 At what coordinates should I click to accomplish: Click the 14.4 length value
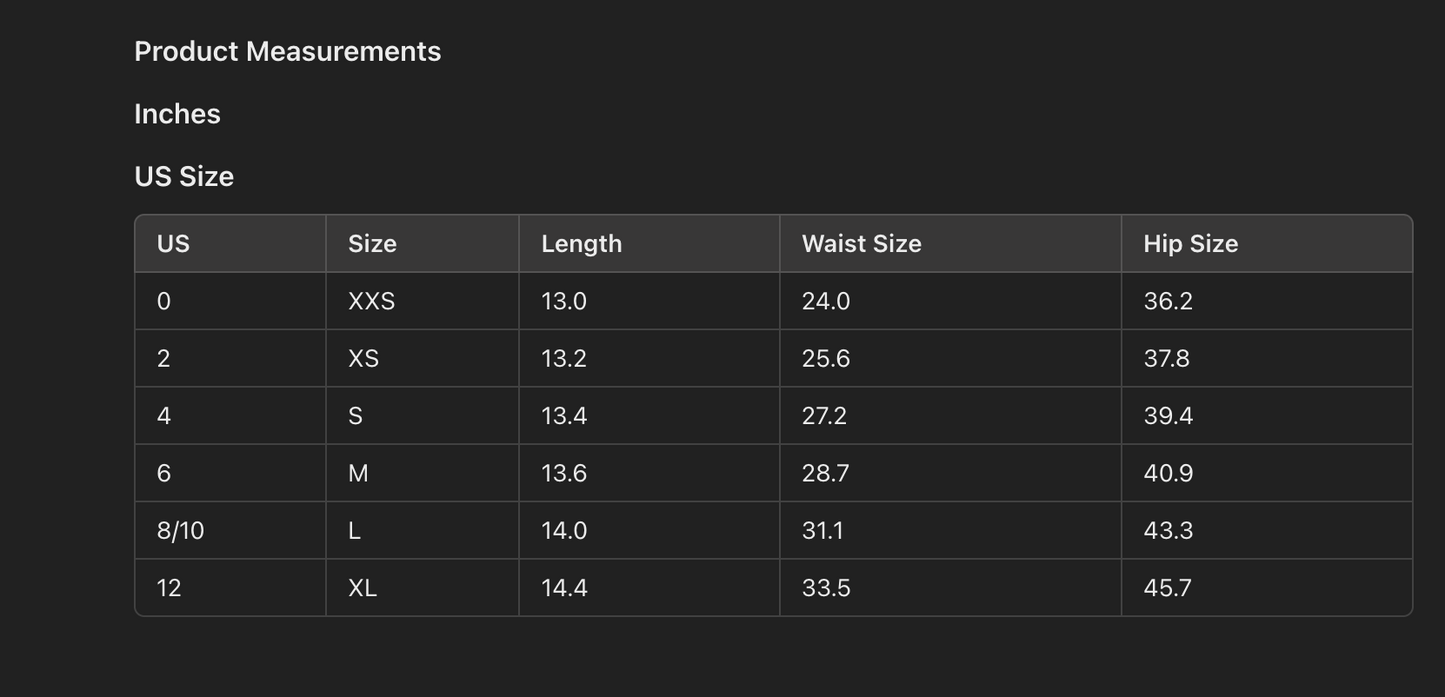564,588
